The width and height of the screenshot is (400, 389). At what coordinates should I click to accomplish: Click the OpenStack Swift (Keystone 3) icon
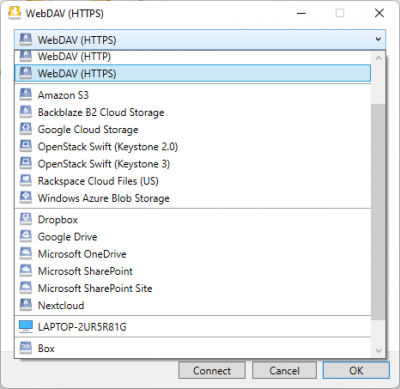coord(26,164)
